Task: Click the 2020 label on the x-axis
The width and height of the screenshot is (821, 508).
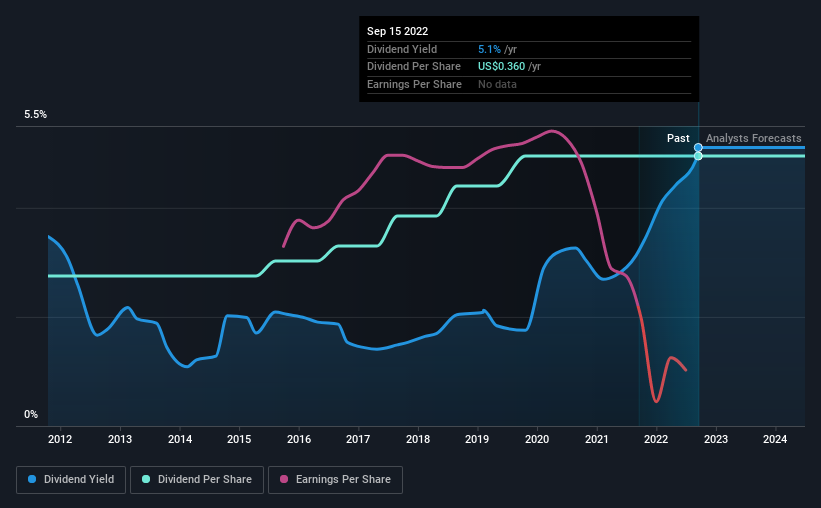Action: pos(537,439)
